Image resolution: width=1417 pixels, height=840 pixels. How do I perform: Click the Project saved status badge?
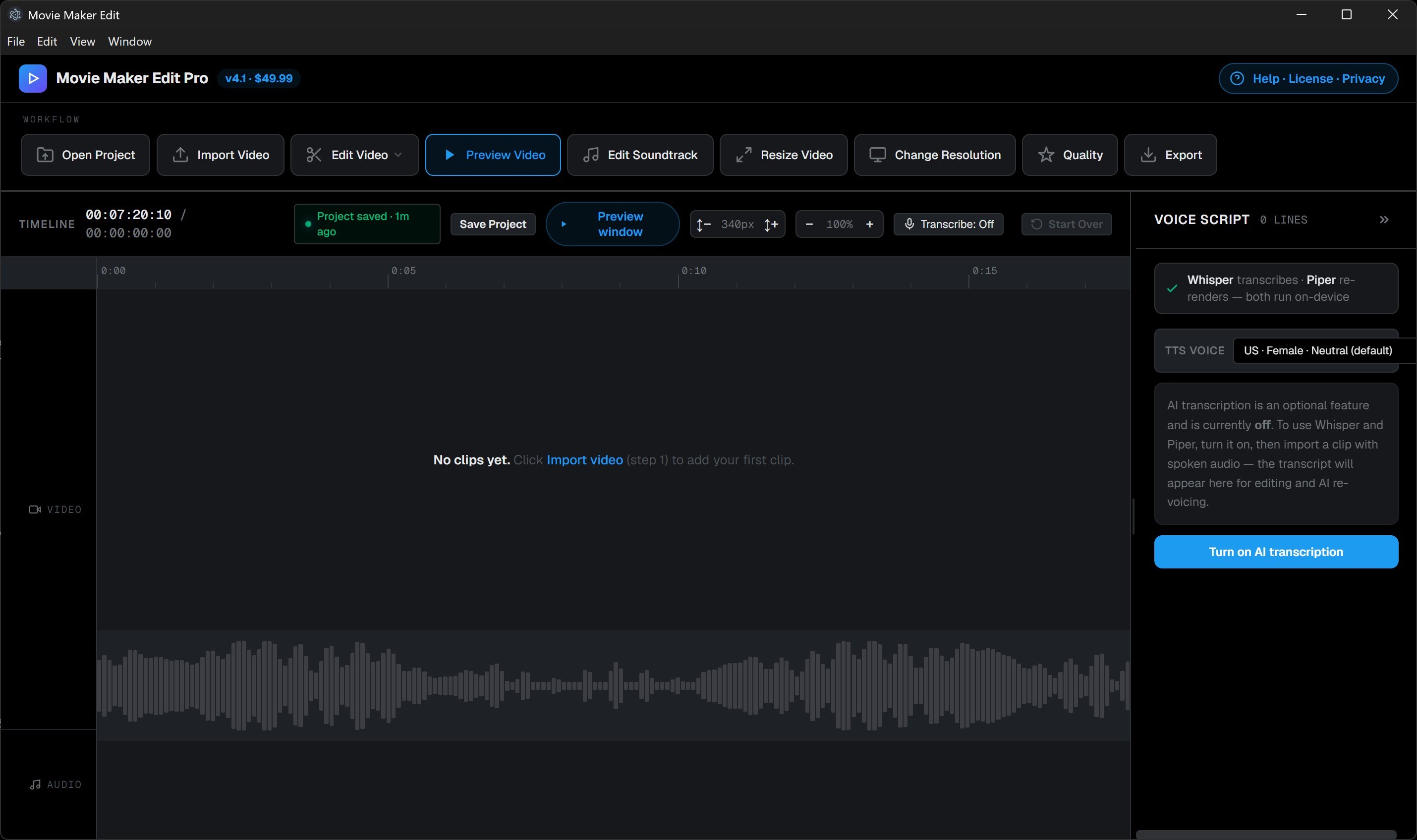point(367,224)
